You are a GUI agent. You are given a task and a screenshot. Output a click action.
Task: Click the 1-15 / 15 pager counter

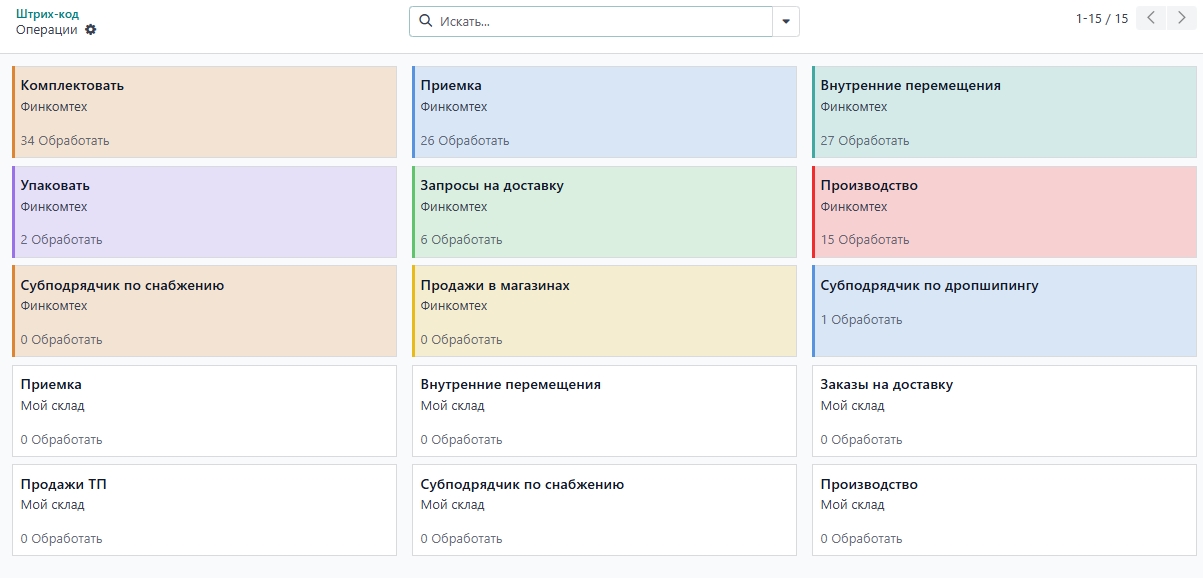[1101, 18]
